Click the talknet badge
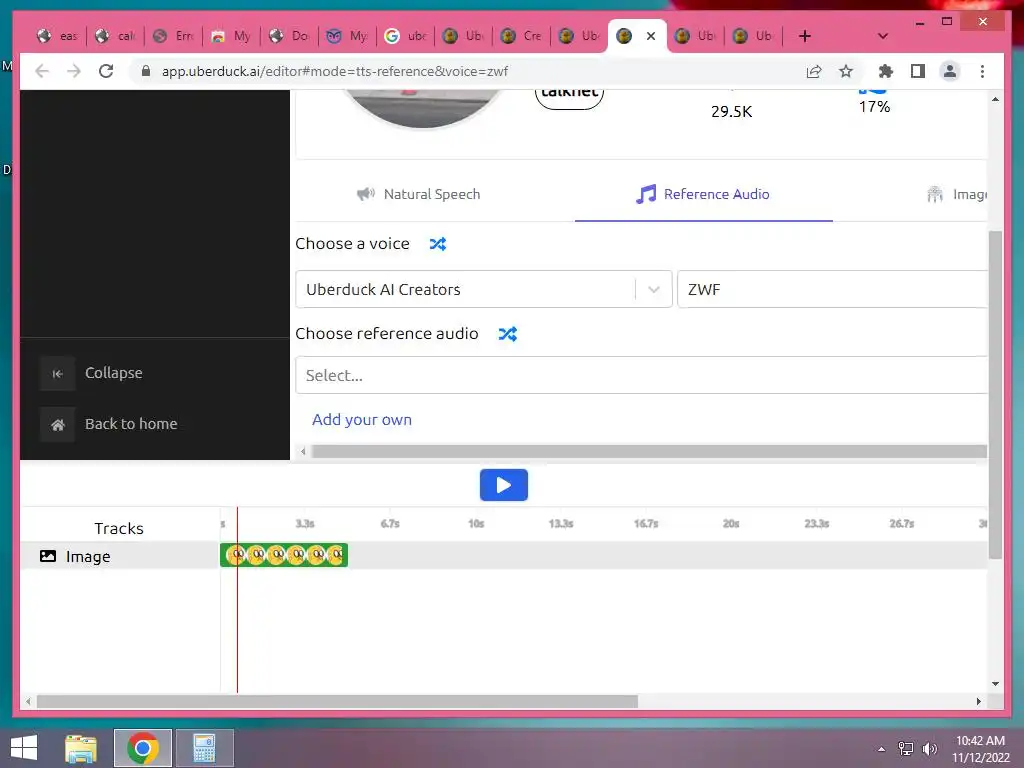Image resolution: width=1024 pixels, height=768 pixels. click(569, 95)
